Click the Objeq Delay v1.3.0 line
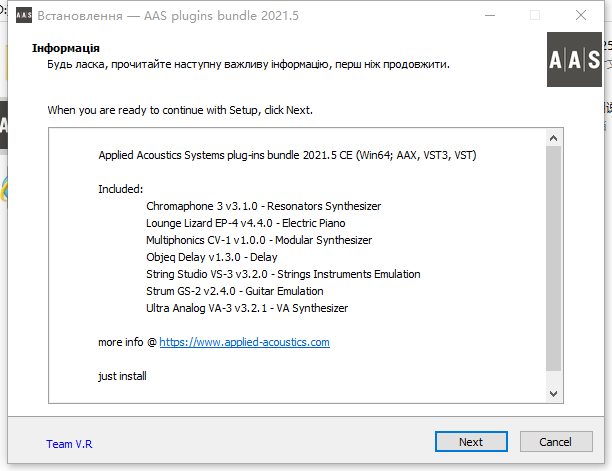The height and width of the screenshot is (471, 612). click(x=212, y=257)
